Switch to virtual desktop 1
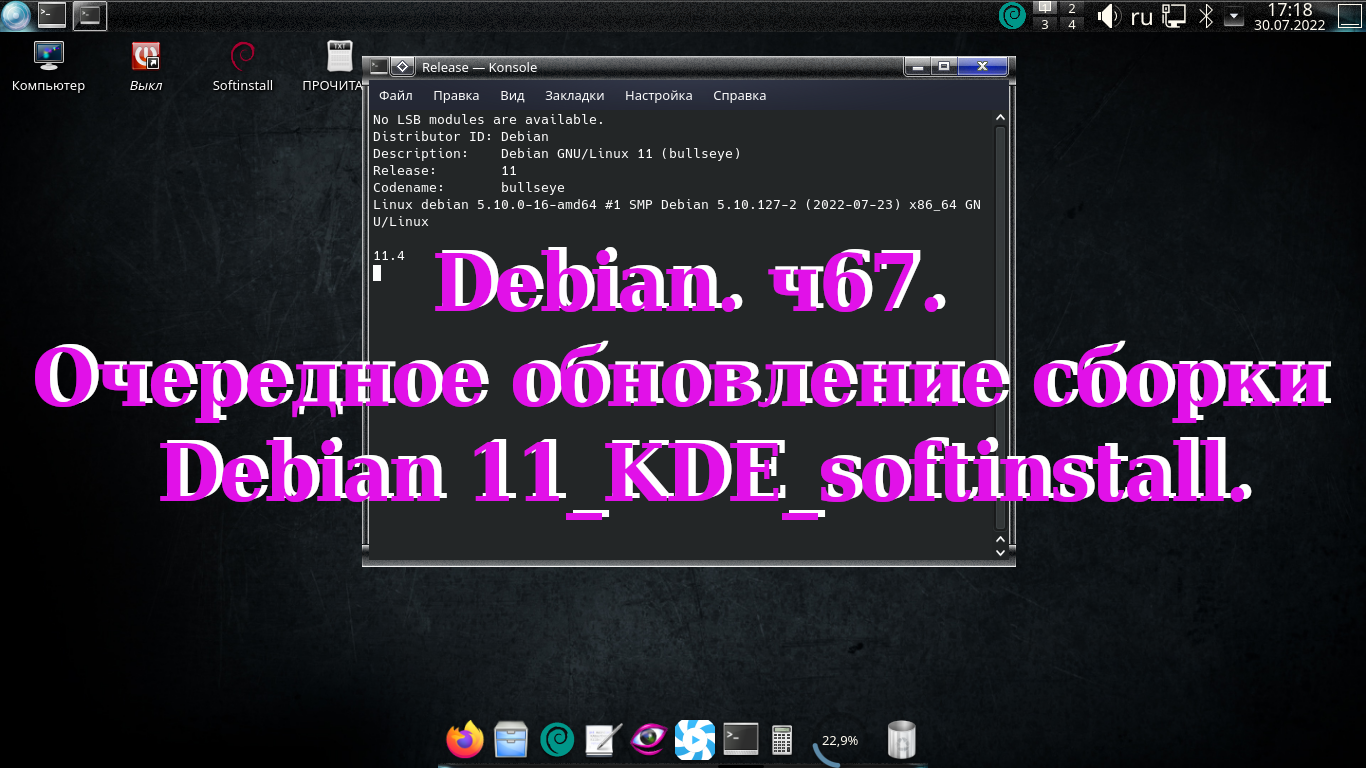The height and width of the screenshot is (768, 1366). tap(1044, 8)
